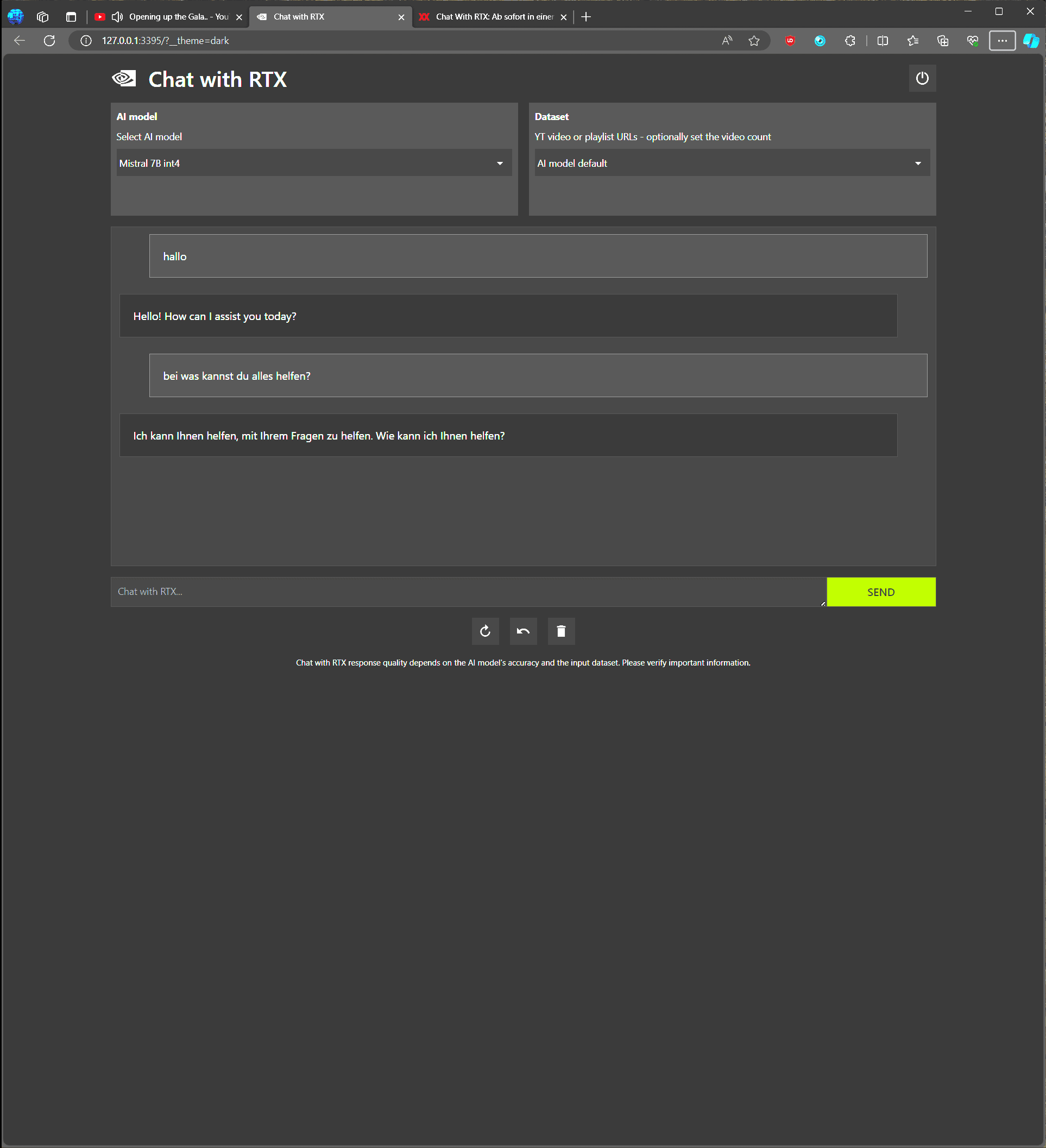Click the NVIDIA logo beside title
Image resolution: width=1046 pixels, height=1148 pixels.
[124, 79]
